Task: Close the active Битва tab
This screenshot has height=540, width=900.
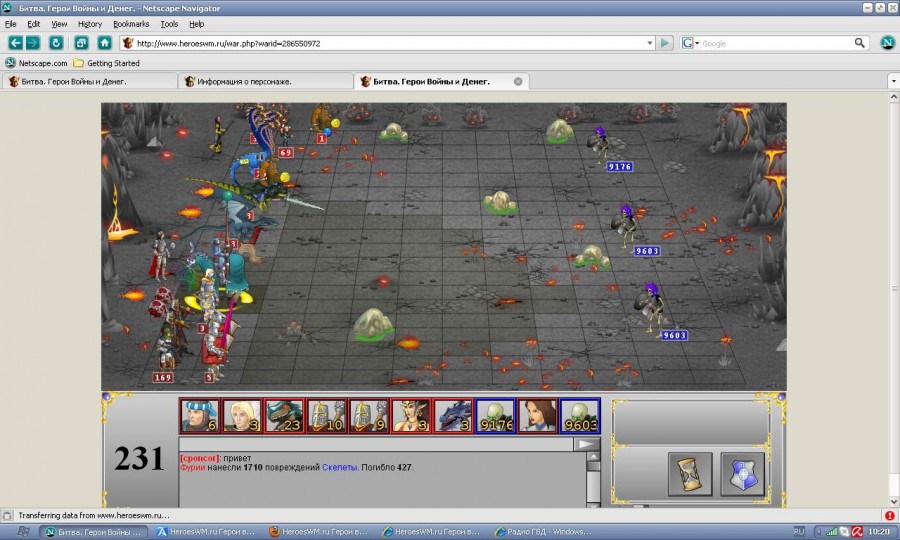Action: [518, 81]
